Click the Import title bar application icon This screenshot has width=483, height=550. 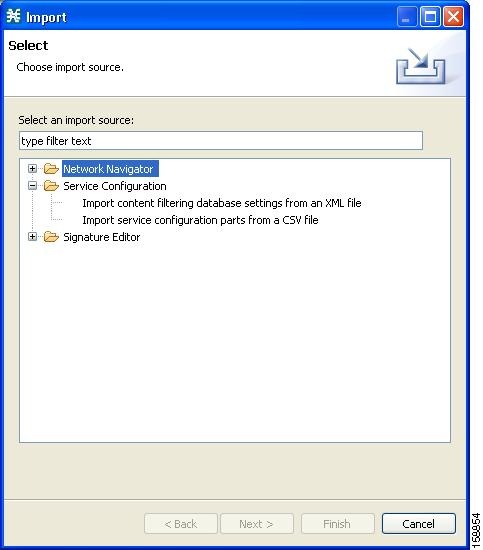pos(14,16)
